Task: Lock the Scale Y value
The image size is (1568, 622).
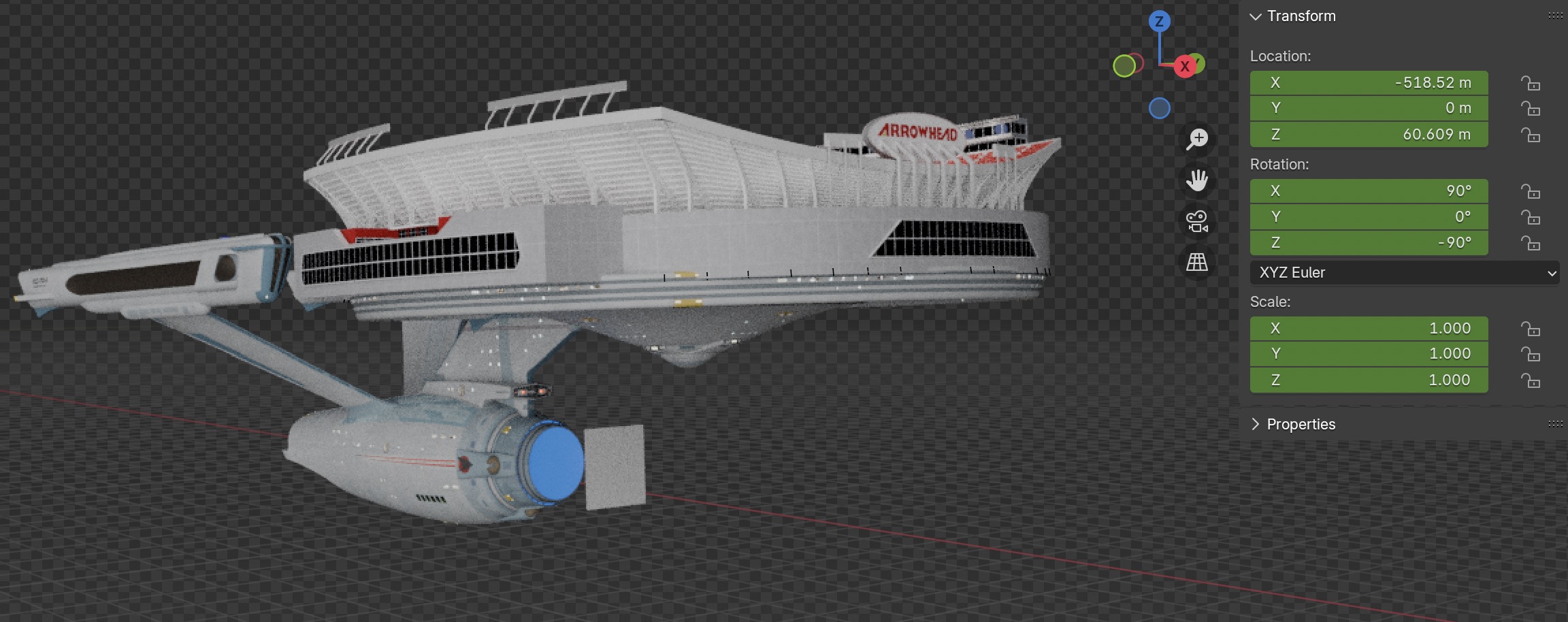Action: click(1531, 354)
